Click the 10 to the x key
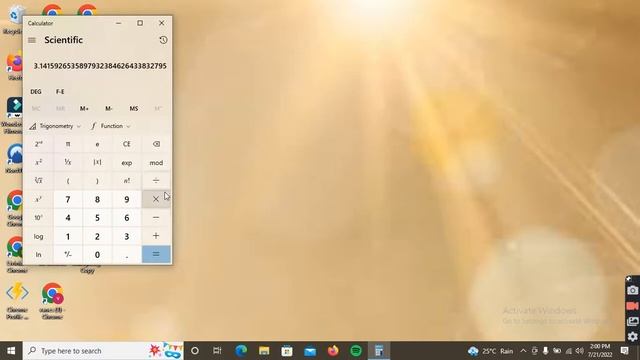 tap(38, 218)
